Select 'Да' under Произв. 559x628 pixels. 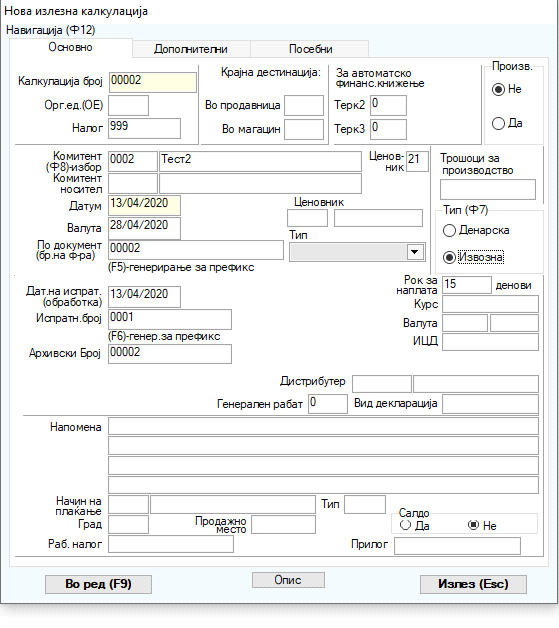(x=498, y=123)
